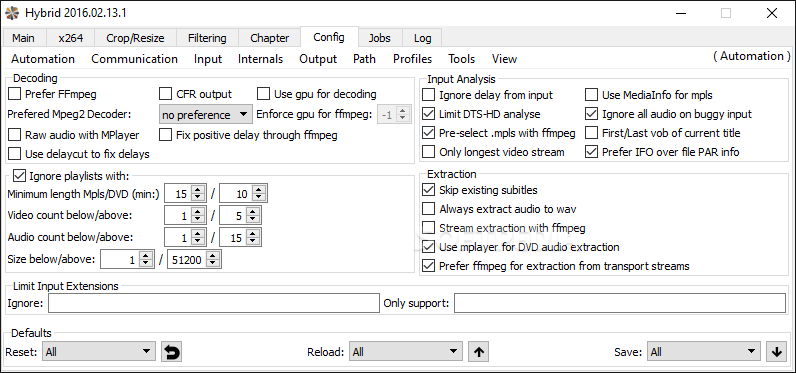Click the ( Automation ) label at top right
Screen dimensions: 796x373
coord(752,56)
